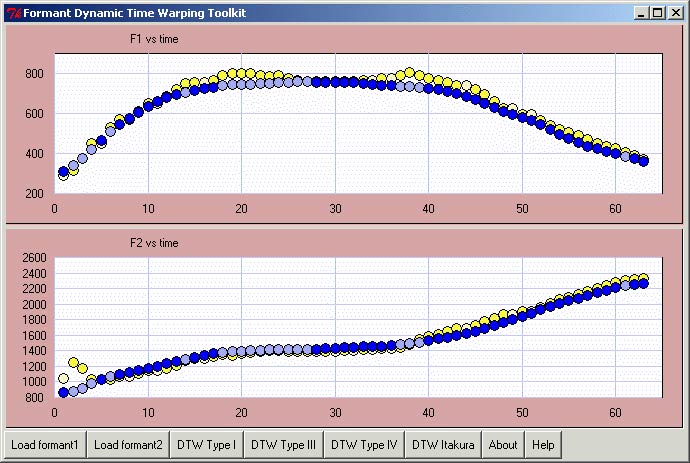The image size is (690, 463).
Task: Select DTW Type III
Action: [x=283, y=445]
